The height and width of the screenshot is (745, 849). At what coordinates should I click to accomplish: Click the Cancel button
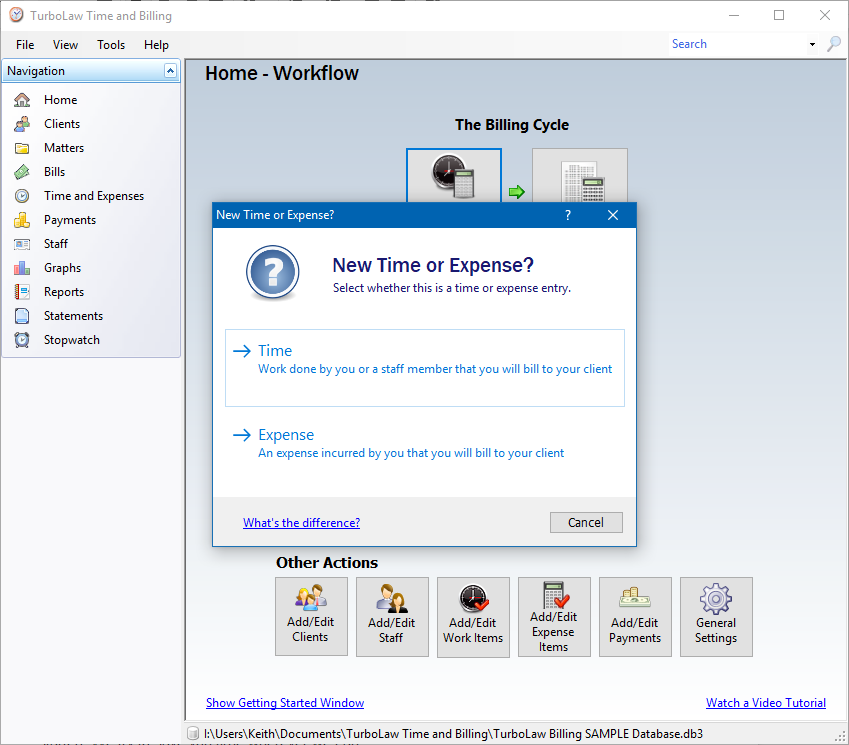[x=586, y=522]
